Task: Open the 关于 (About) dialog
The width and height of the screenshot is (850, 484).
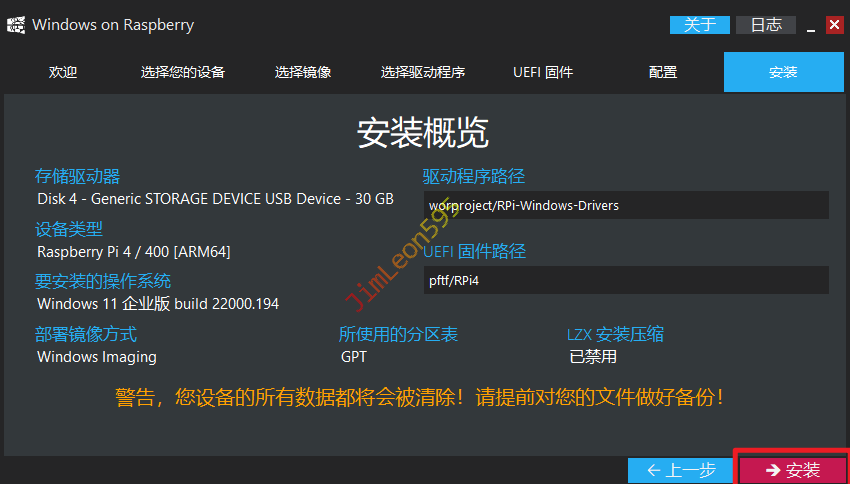Action: click(x=699, y=25)
